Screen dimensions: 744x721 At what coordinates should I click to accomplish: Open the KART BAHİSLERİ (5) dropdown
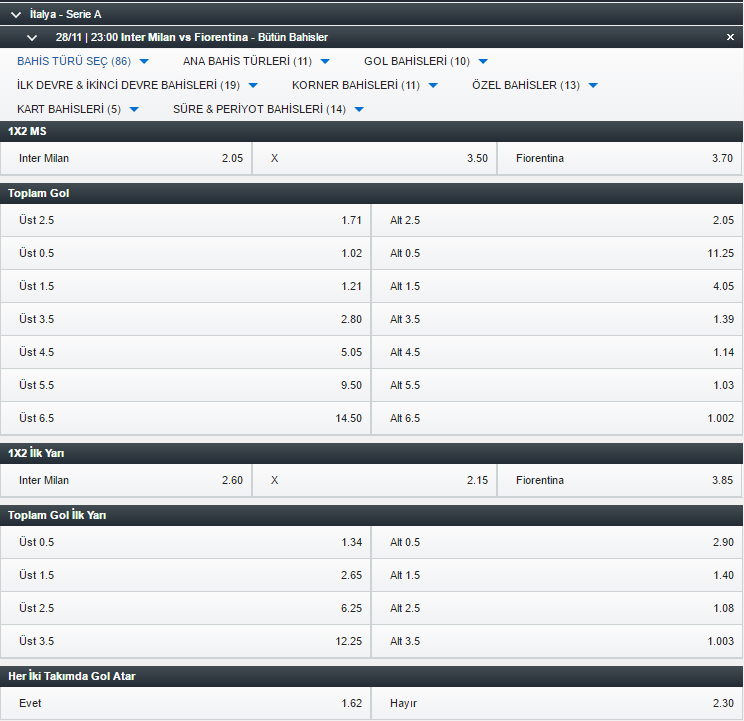(78, 110)
